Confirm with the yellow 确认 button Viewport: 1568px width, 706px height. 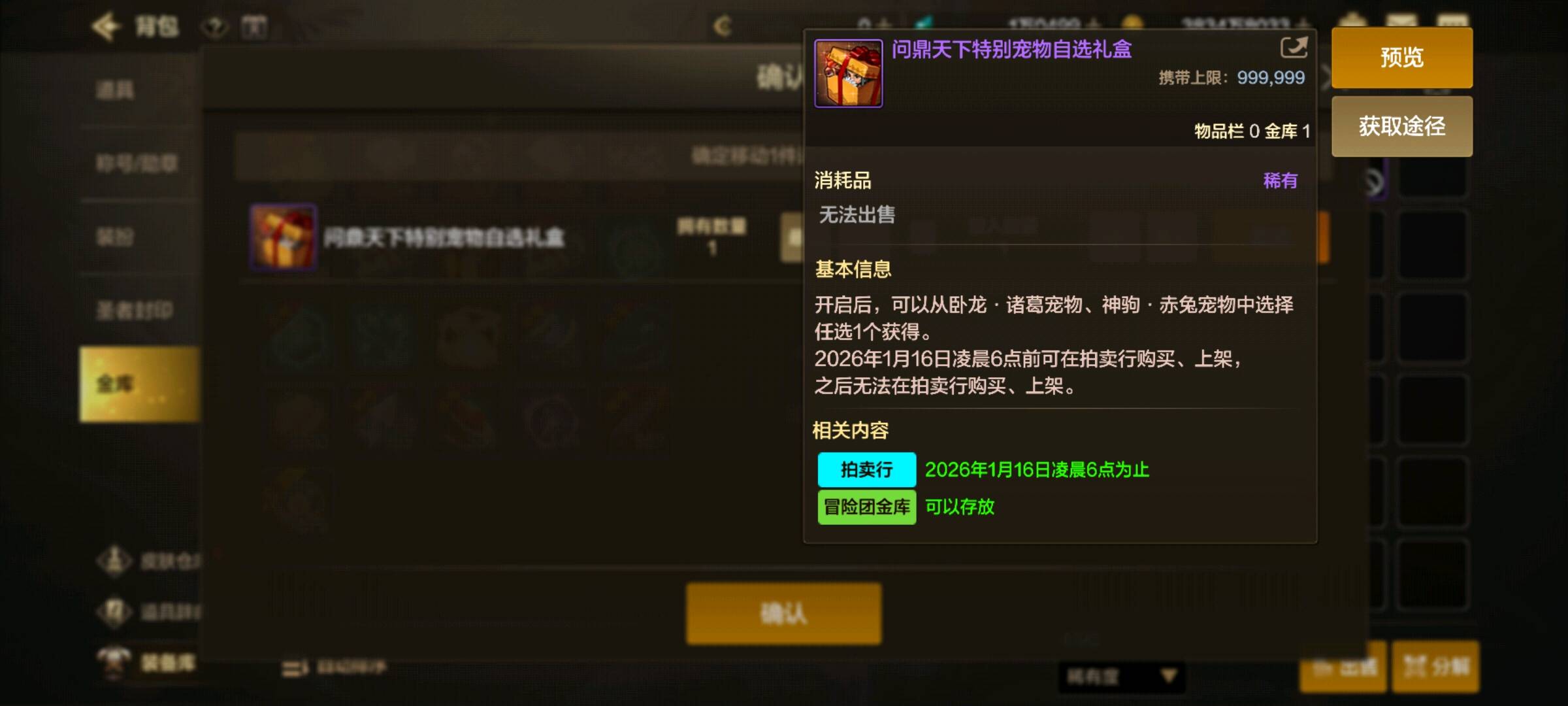point(783,614)
